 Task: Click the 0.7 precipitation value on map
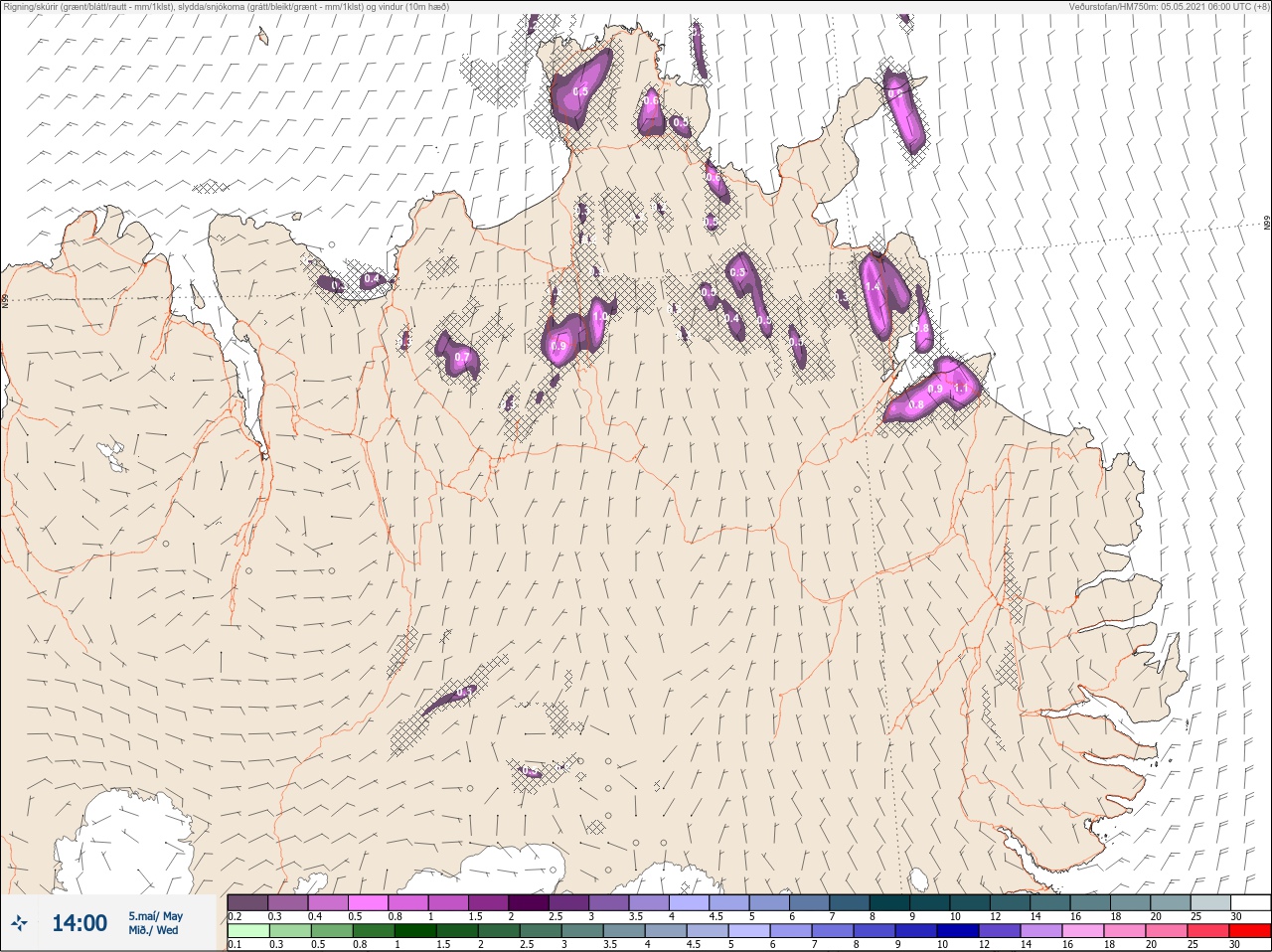coord(462,357)
